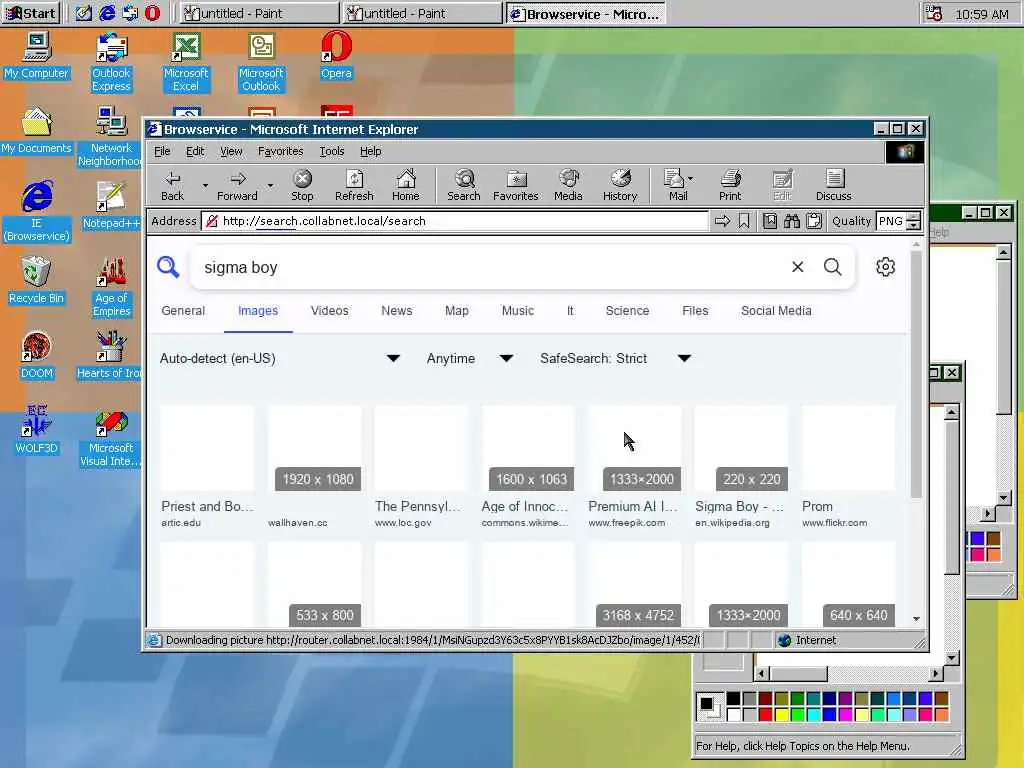Click the Discuss toolbar button
This screenshot has width=1024, height=768.
(833, 185)
